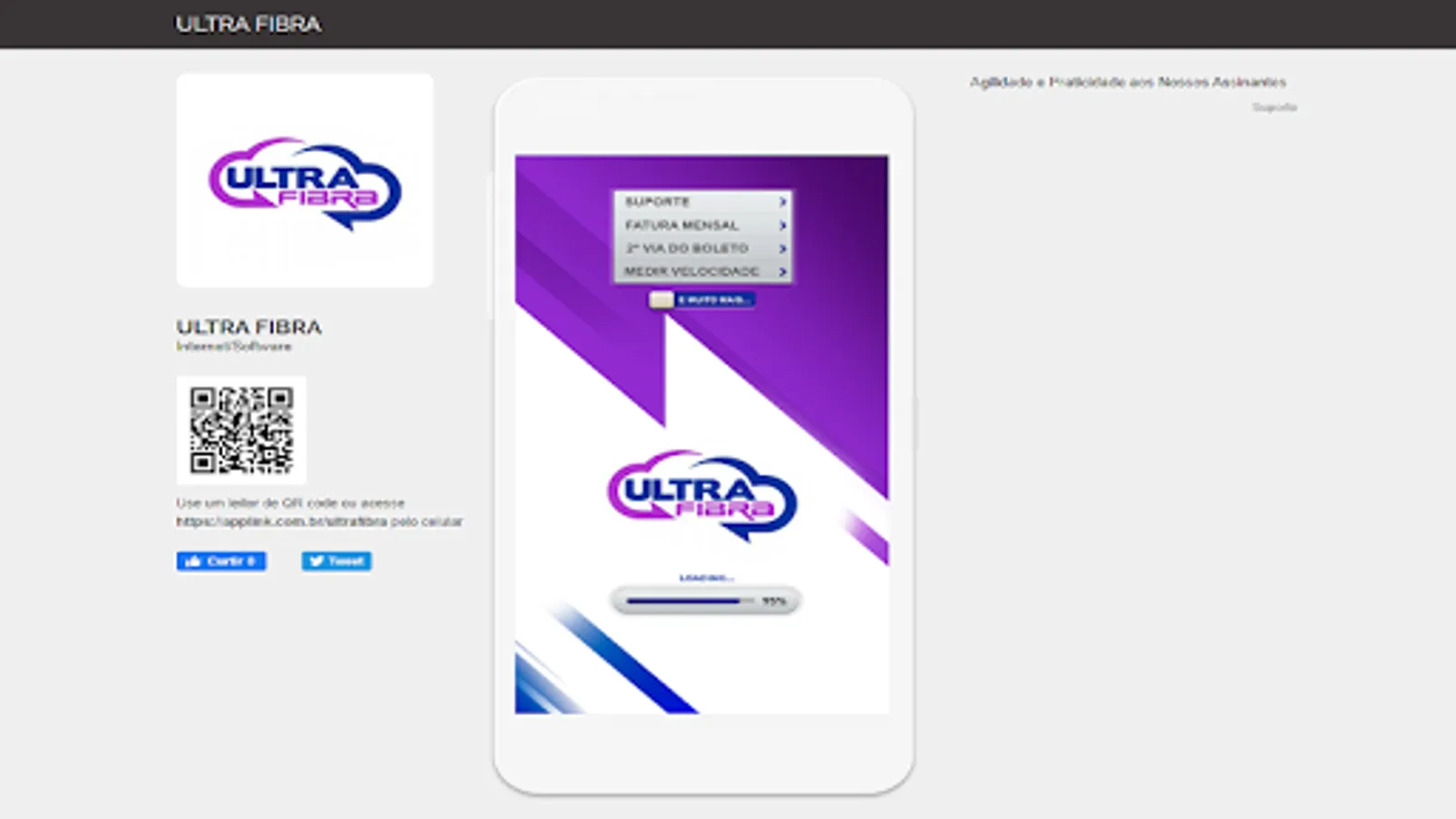Click the ULTRA FIBRA heading below the logo card
Image resolution: width=1456 pixels, height=819 pixels.
click(249, 327)
